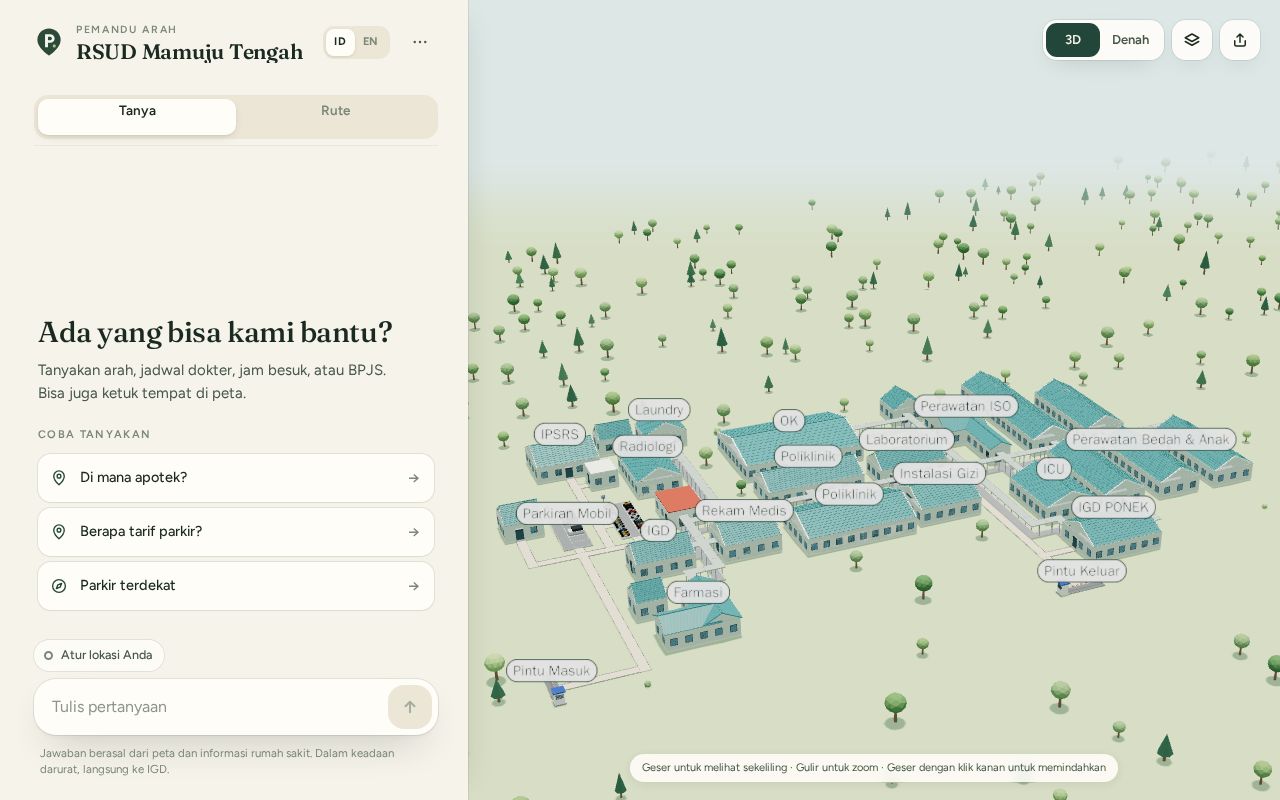Select the upper Poliklinik map label
The image size is (1280, 800).
point(808,456)
